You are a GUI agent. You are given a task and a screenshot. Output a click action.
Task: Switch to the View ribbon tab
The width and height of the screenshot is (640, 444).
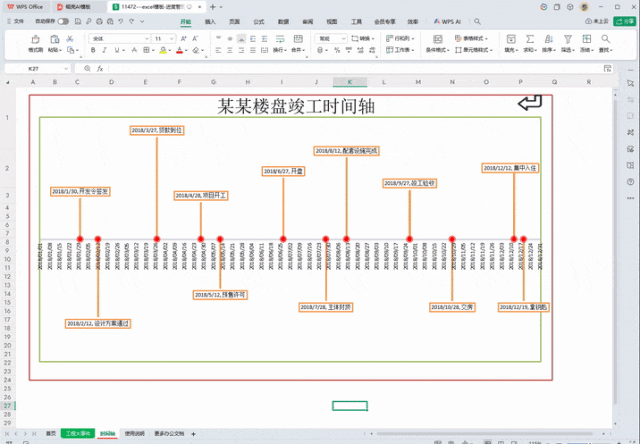point(332,22)
